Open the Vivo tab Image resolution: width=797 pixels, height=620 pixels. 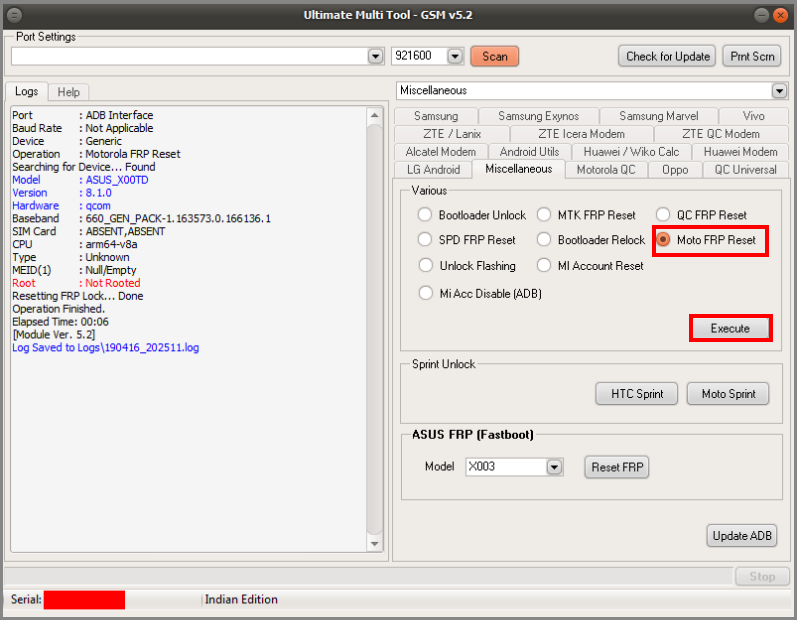point(753,116)
